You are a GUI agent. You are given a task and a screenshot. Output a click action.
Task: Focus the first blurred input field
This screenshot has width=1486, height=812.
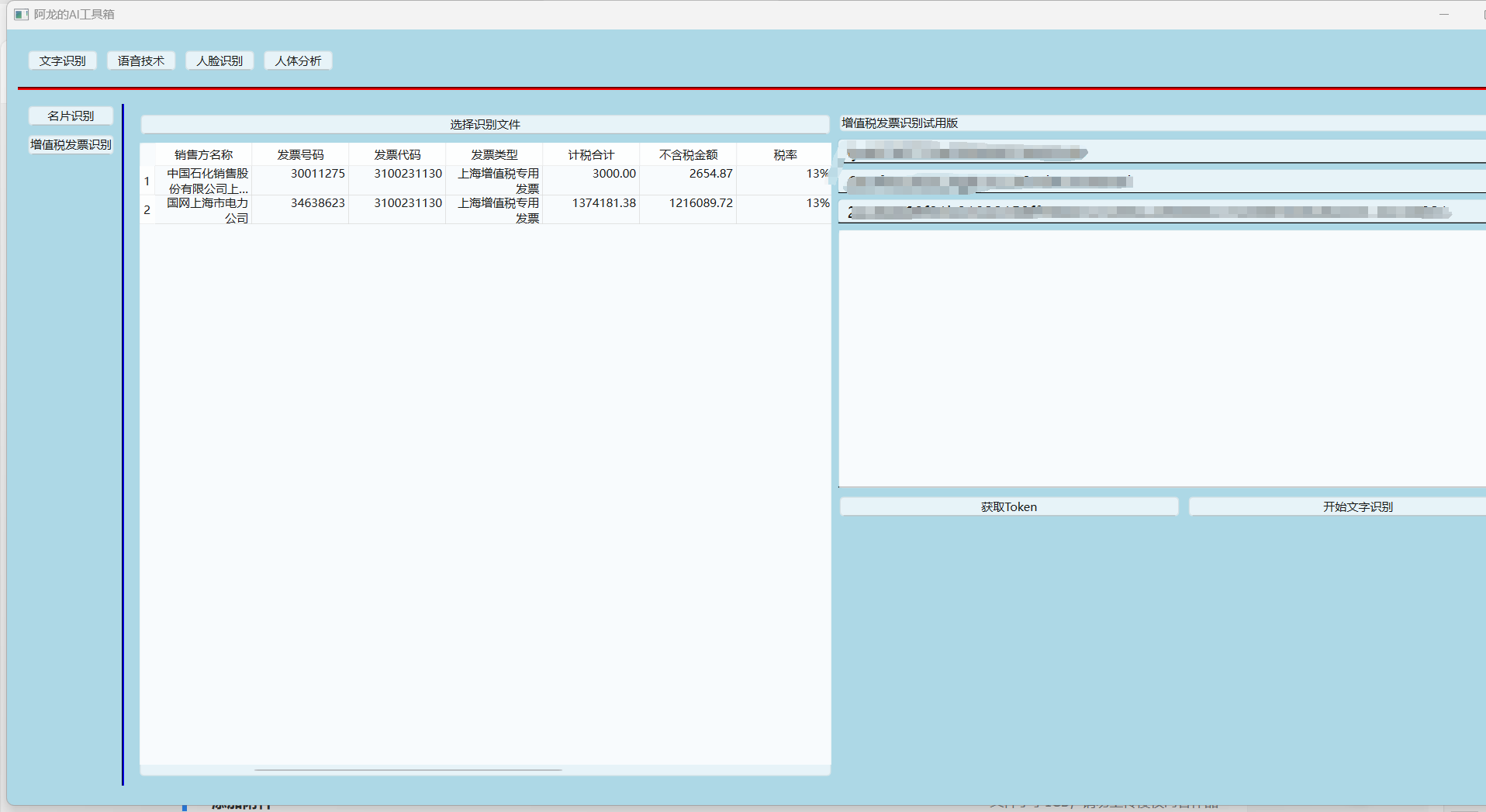click(1162, 152)
